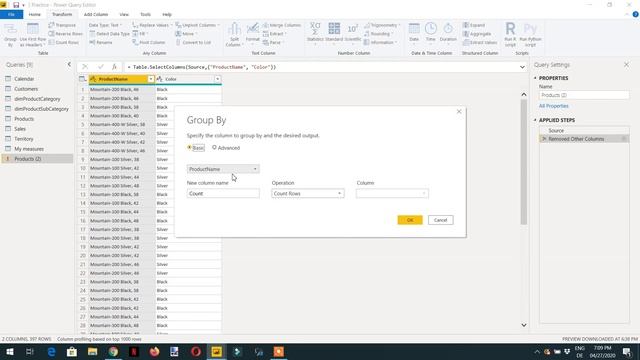Click the formula bar fx icon
The width and height of the screenshot is (640, 360).
[114, 67]
